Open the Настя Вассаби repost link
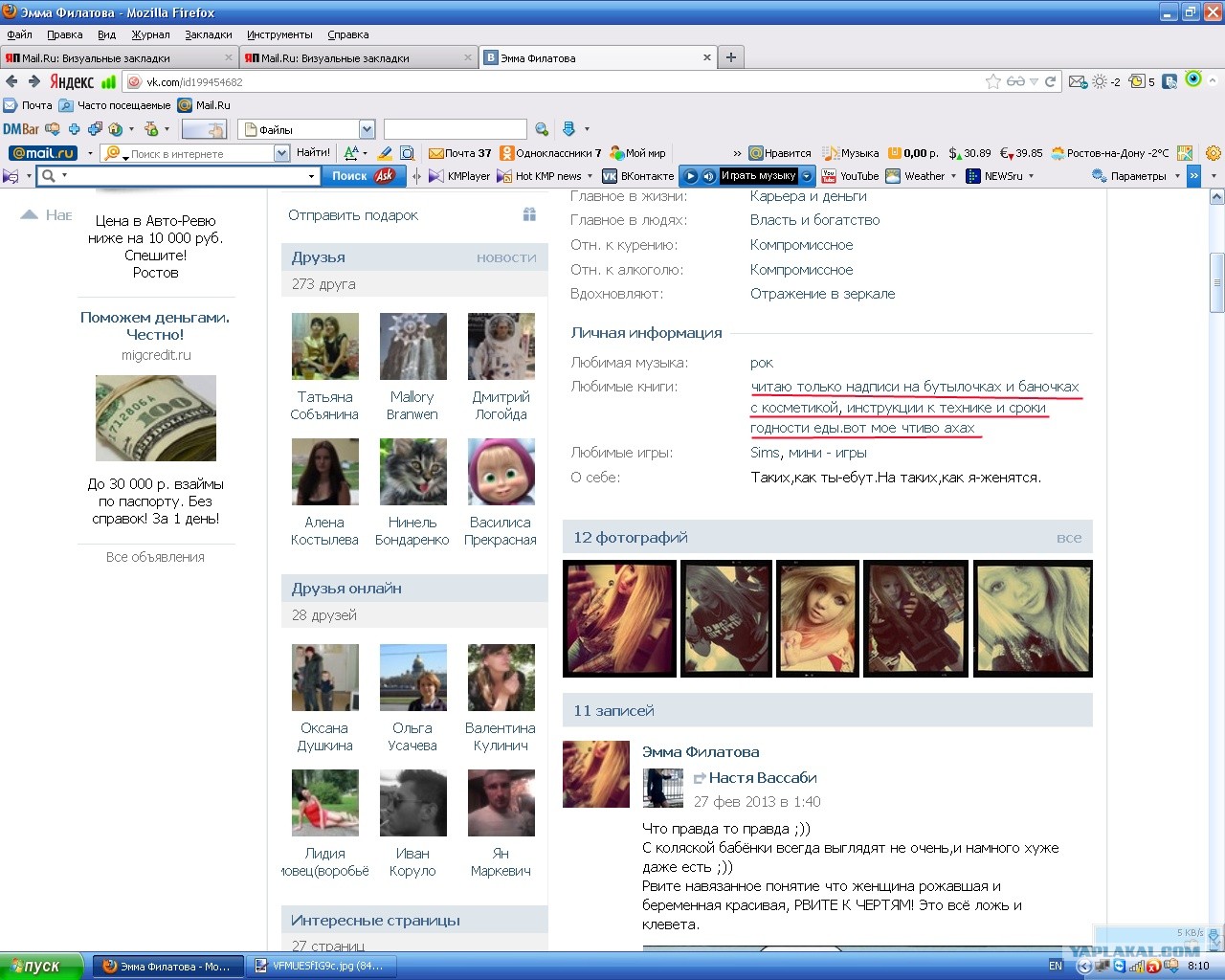This screenshot has width=1225, height=980. [763, 778]
